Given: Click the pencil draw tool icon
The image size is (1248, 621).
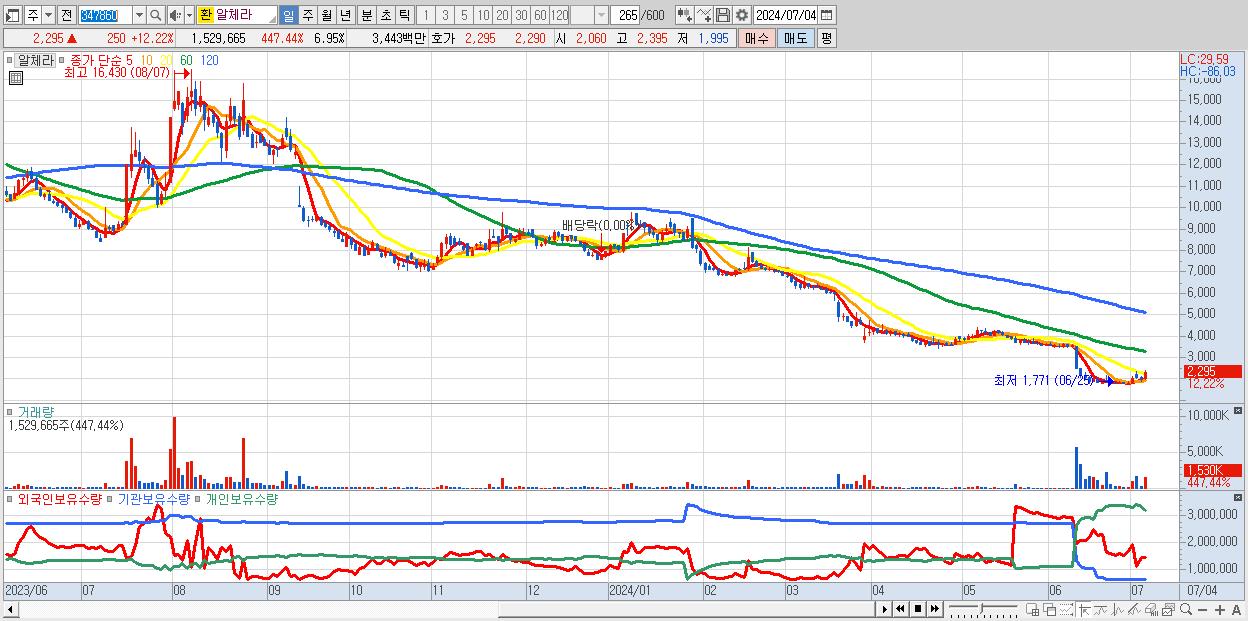Looking at the screenshot, I should coord(1134,610).
